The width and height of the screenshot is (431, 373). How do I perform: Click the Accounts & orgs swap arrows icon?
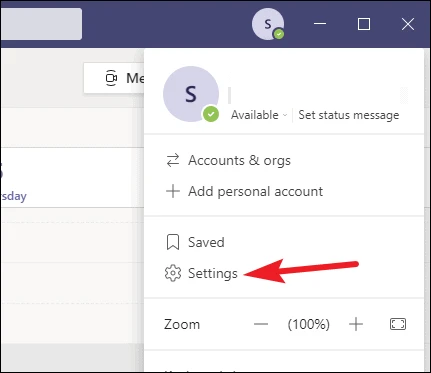[x=173, y=160]
